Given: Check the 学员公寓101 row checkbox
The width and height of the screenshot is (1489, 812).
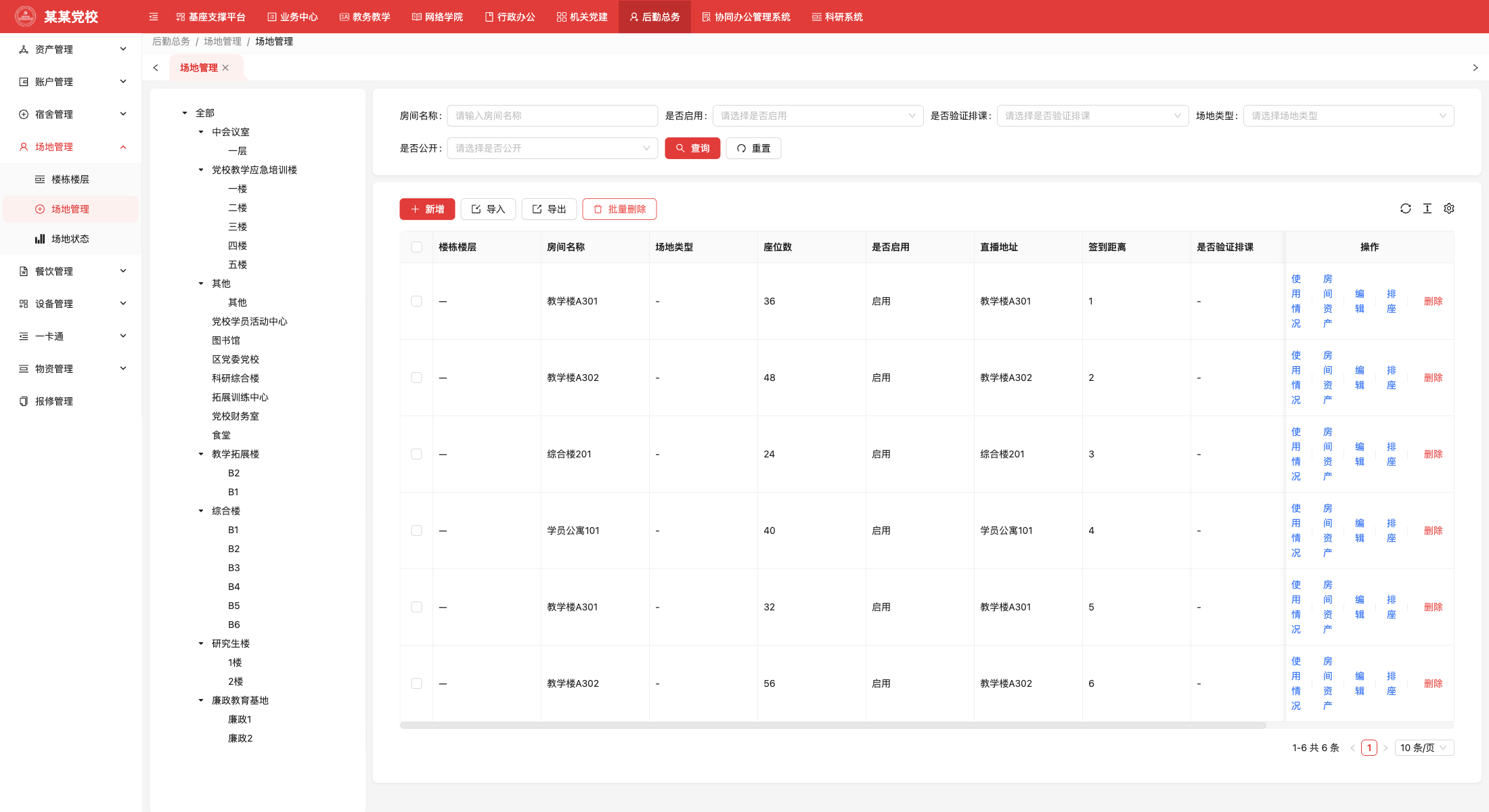Looking at the screenshot, I should pos(417,531).
